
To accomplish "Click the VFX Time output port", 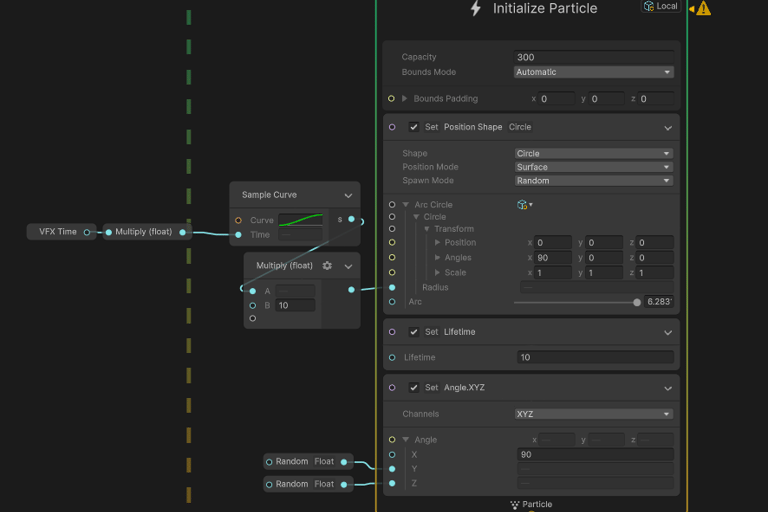I will click(x=87, y=232).
